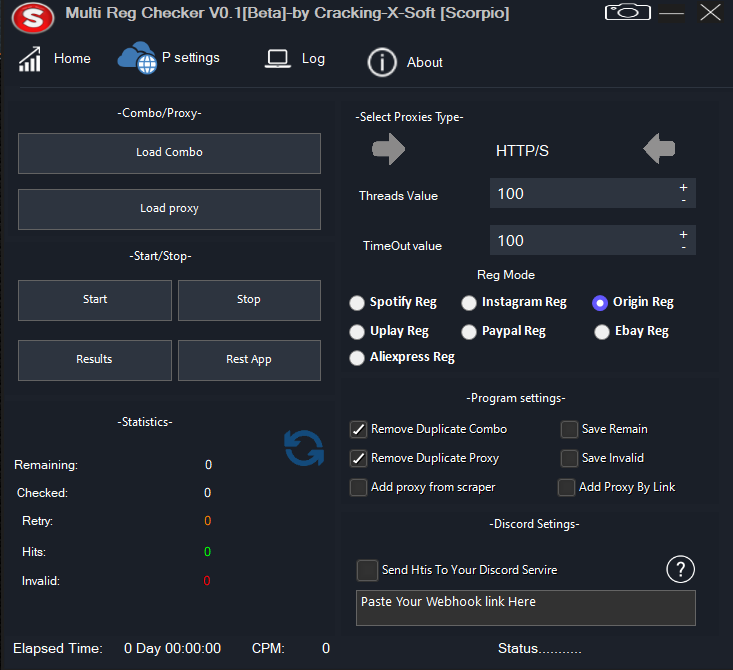Open the Results button
Screen dimensions: 733x670
[x=95, y=360]
